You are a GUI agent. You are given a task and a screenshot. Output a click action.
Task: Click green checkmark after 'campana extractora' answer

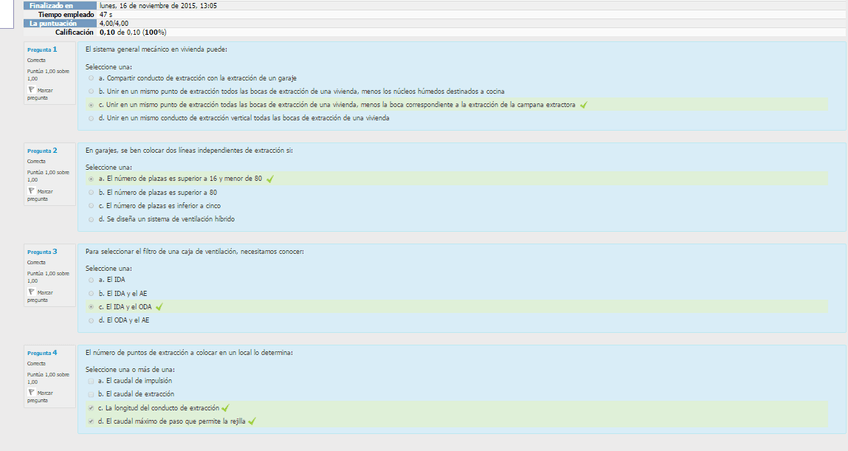click(583, 104)
